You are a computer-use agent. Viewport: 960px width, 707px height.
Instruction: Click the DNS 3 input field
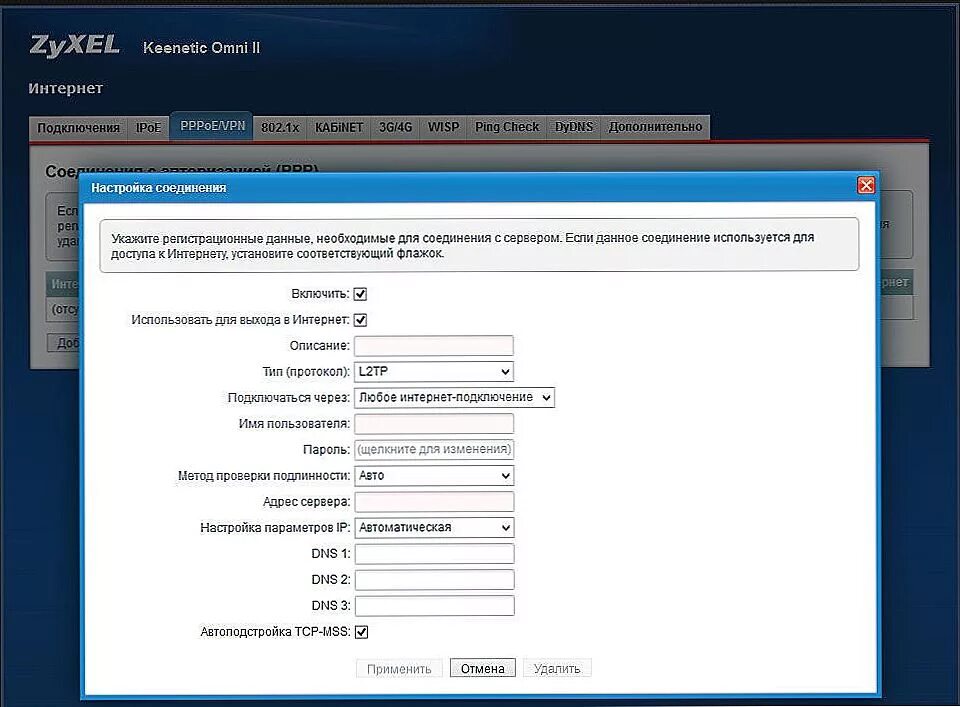coord(435,606)
